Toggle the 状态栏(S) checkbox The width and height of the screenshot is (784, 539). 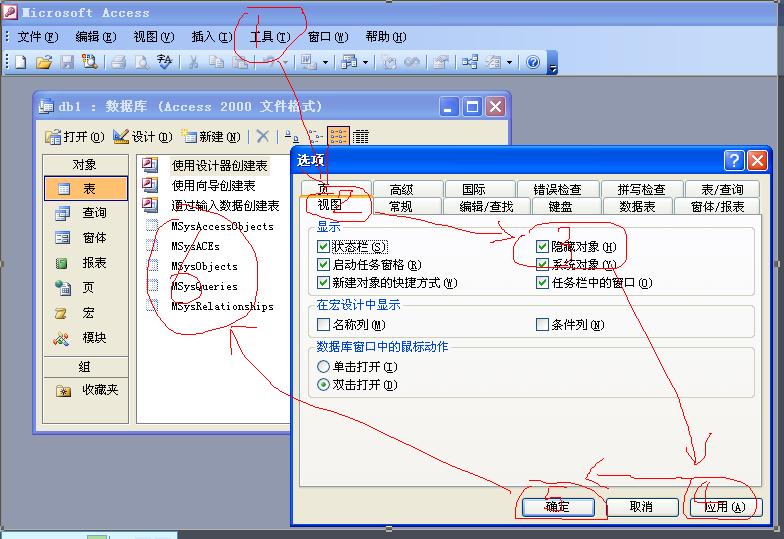tap(323, 246)
